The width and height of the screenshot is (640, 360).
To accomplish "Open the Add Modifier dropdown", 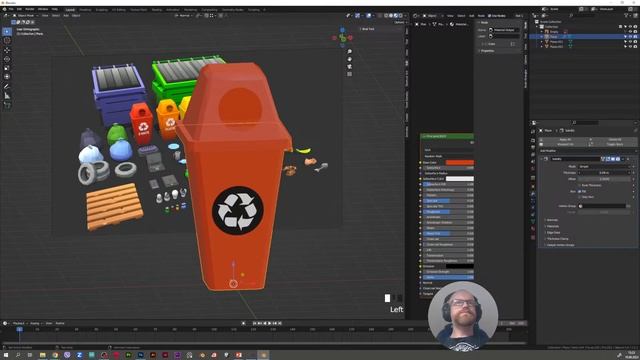I will click(588, 151).
